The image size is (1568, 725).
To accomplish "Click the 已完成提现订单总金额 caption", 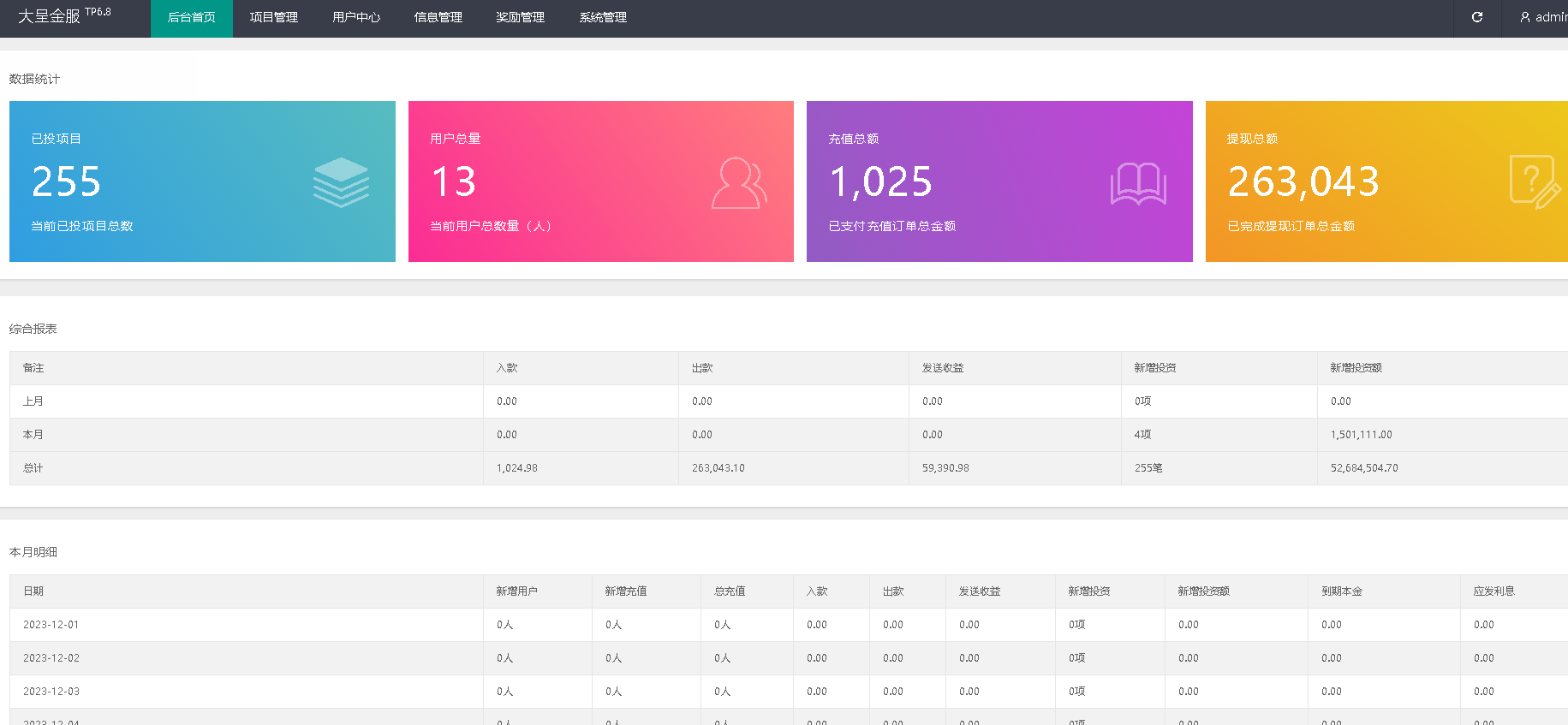I will tap(1291, 226).
